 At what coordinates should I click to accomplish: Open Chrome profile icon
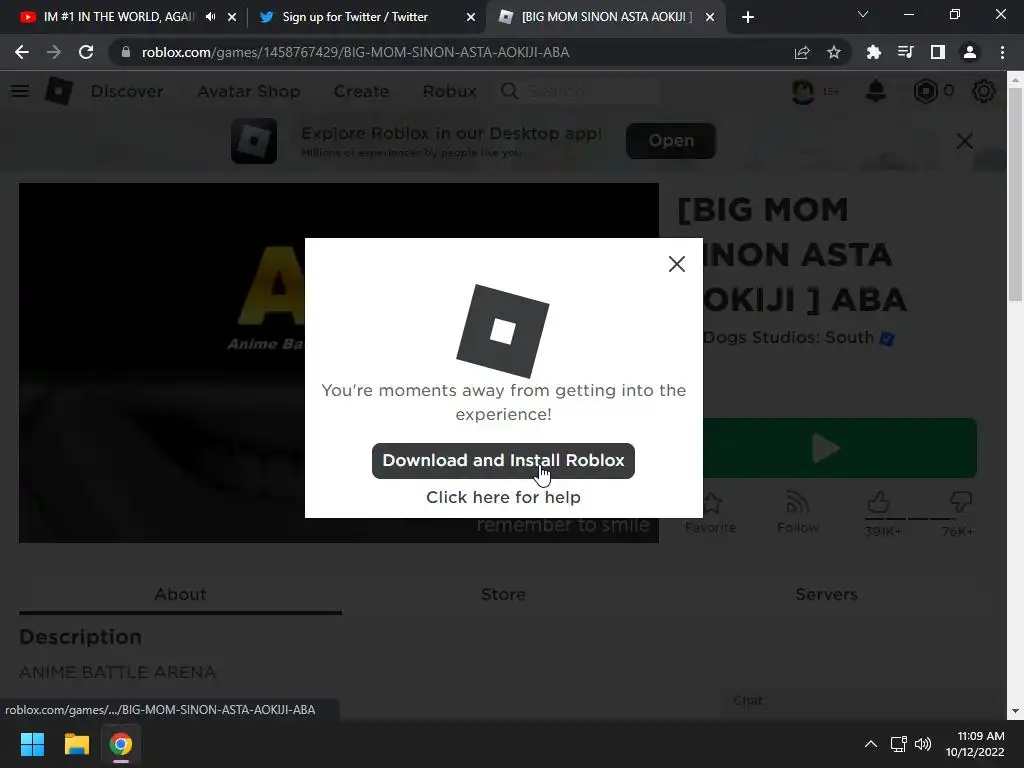pyautogui.click(x=970, y=52)
